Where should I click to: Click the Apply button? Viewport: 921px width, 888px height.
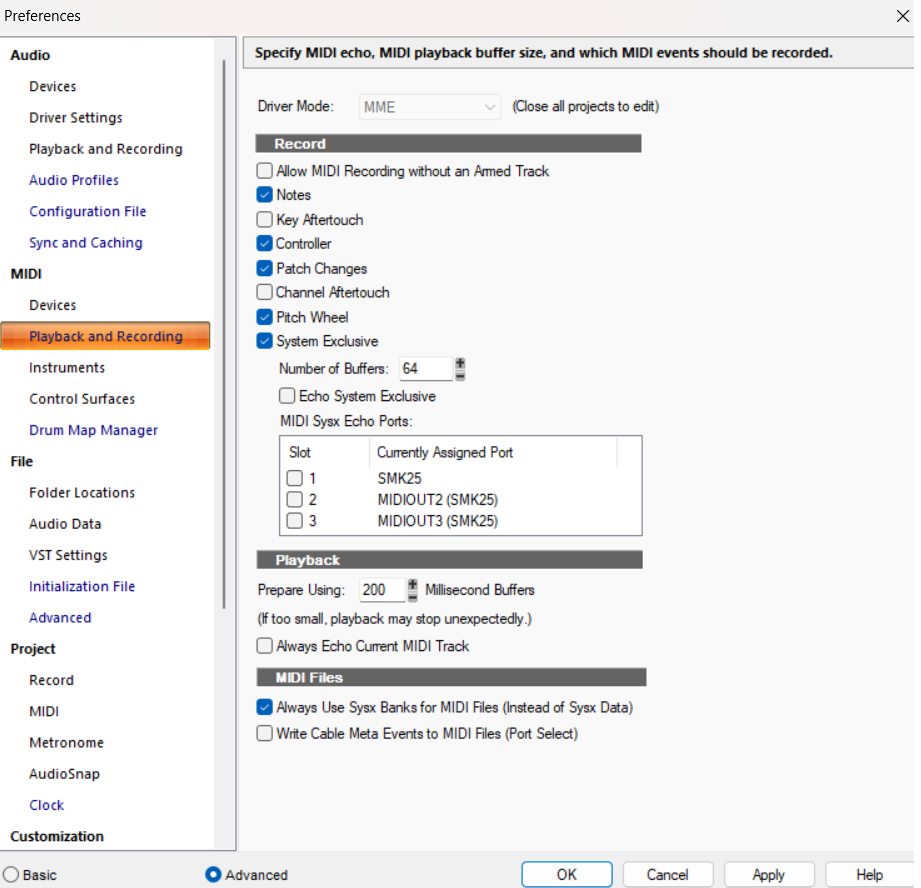768,875
